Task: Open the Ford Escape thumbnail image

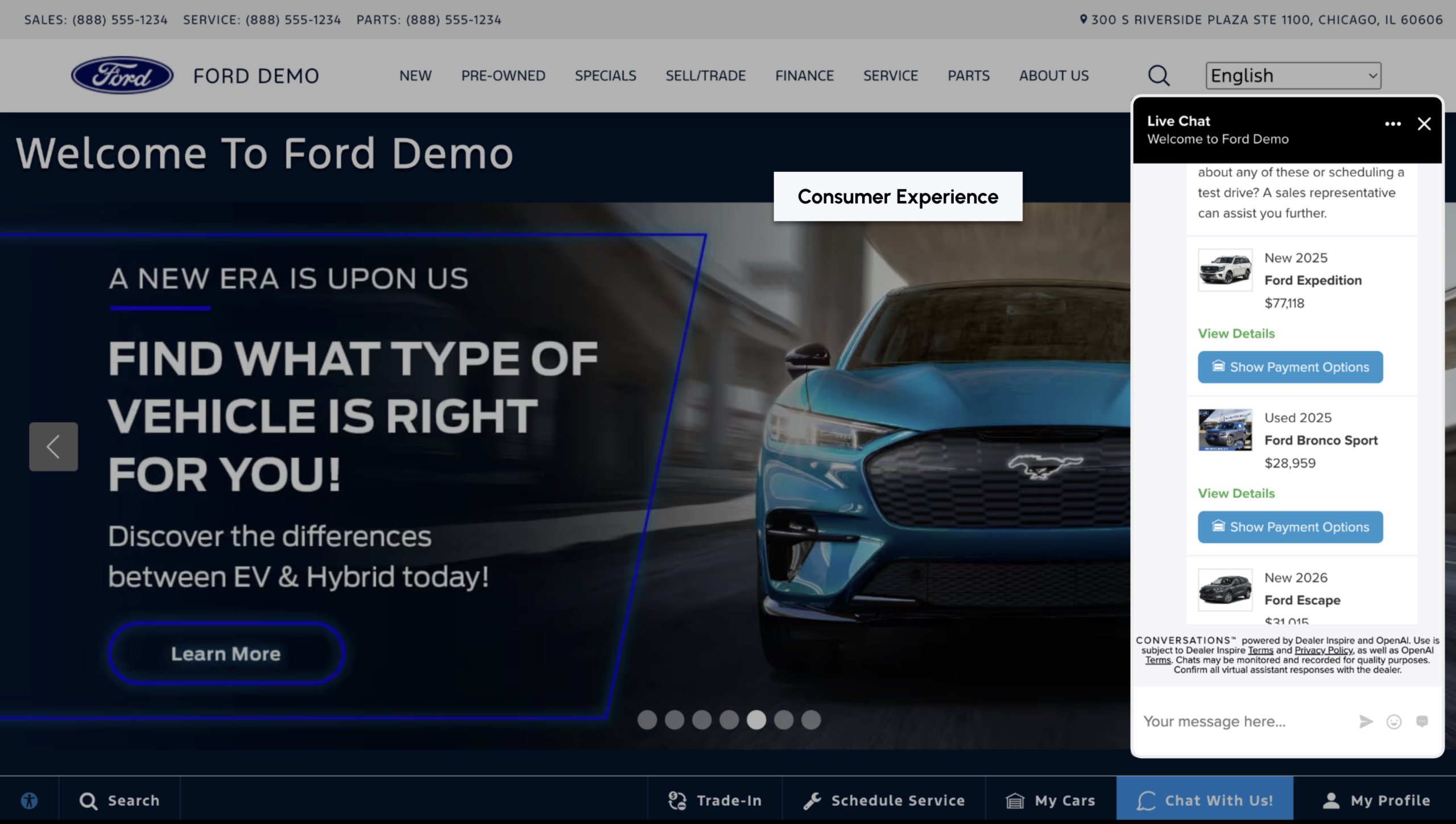Action: click(x=1225, y=590)
